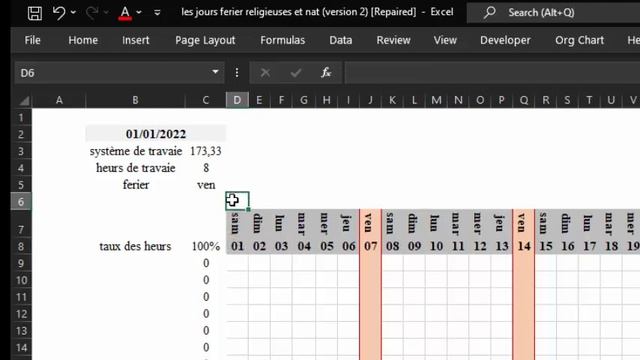The height and width of the screenshot is (360, 640).
Task: Click the value 8 in column C
Action: coord(206,168)
